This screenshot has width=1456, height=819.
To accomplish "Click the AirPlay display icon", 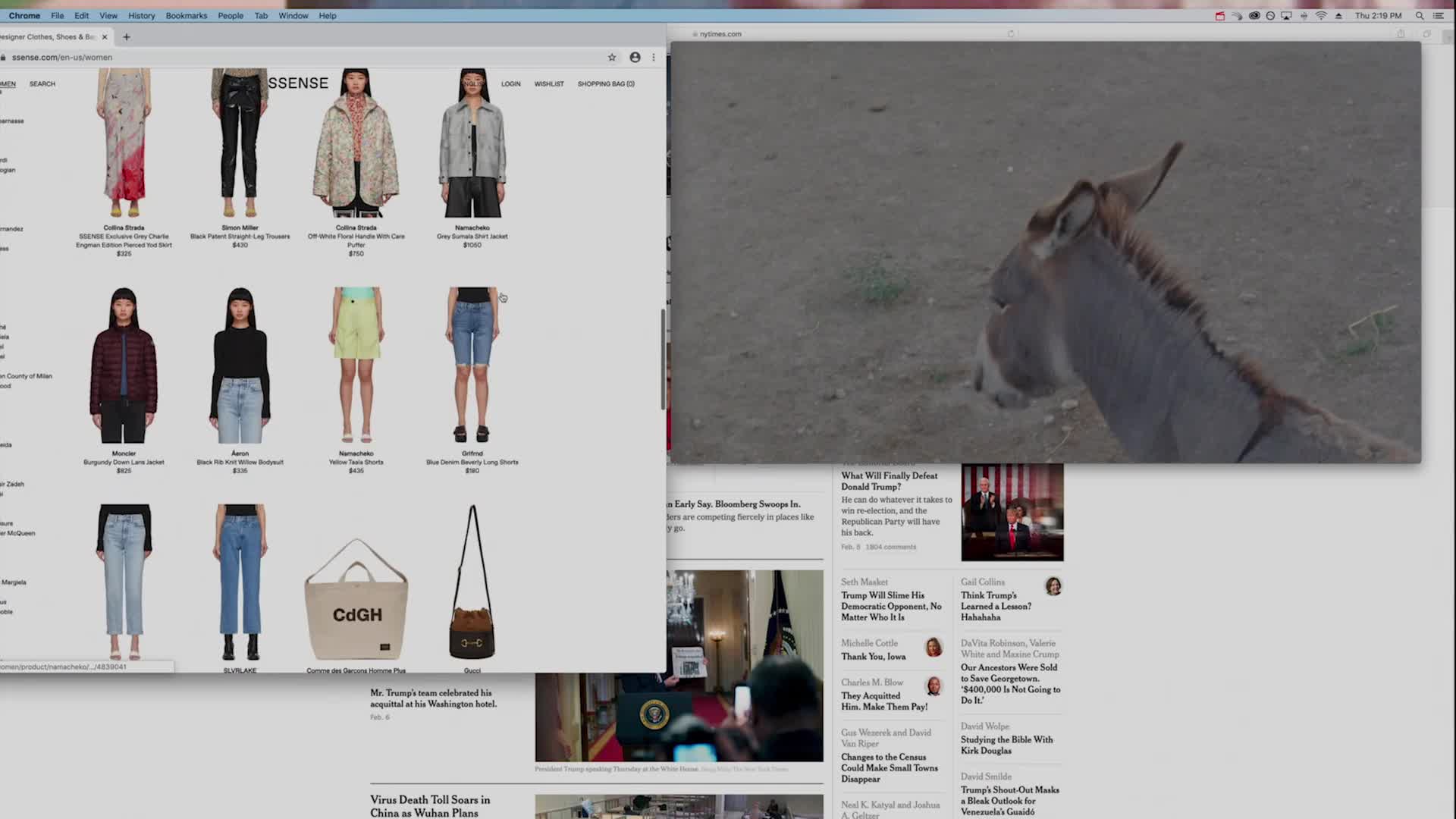I will click(1286, 16).
